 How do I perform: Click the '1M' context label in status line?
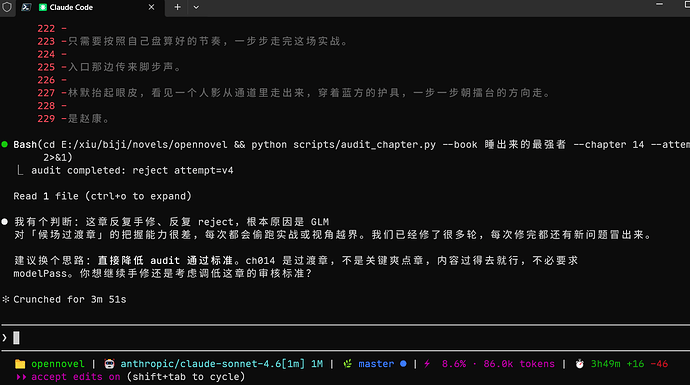point(317,364)
